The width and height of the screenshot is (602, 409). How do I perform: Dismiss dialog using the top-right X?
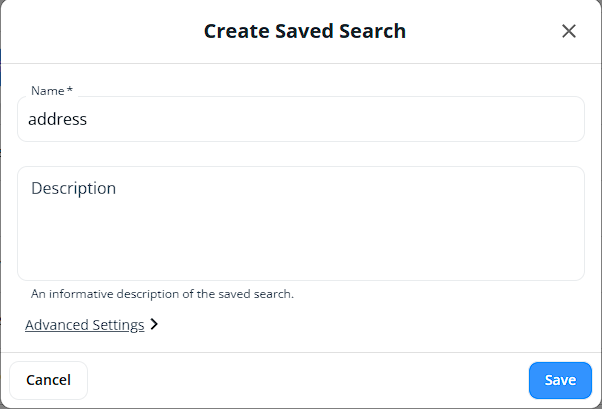569,31
